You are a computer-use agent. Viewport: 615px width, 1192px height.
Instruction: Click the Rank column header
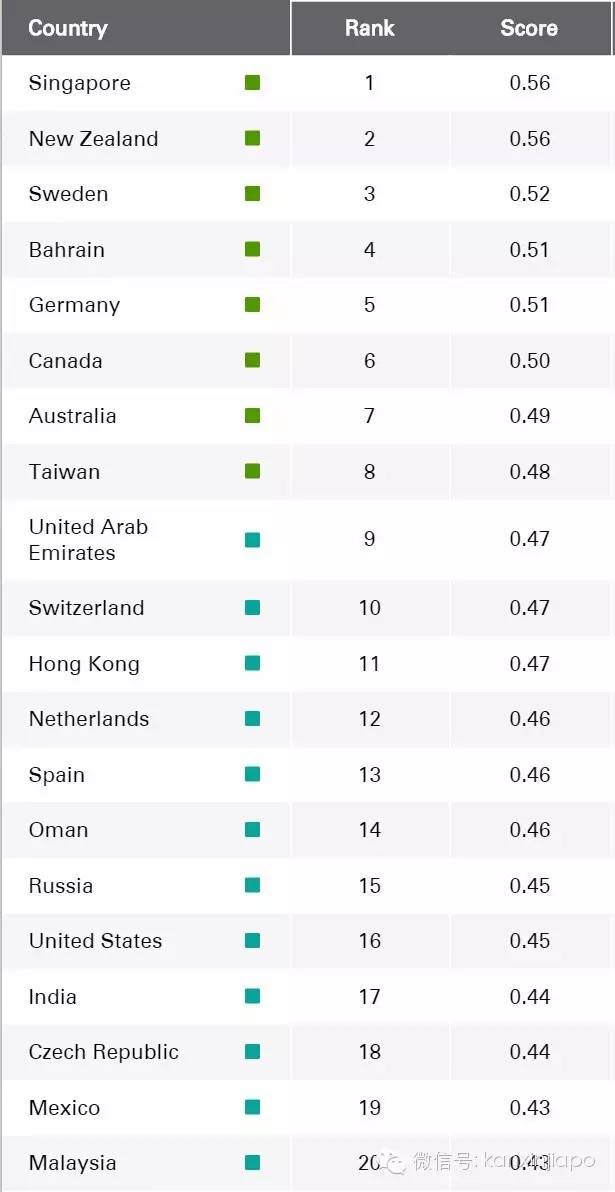pyautogui.click(x=370, y=28)
